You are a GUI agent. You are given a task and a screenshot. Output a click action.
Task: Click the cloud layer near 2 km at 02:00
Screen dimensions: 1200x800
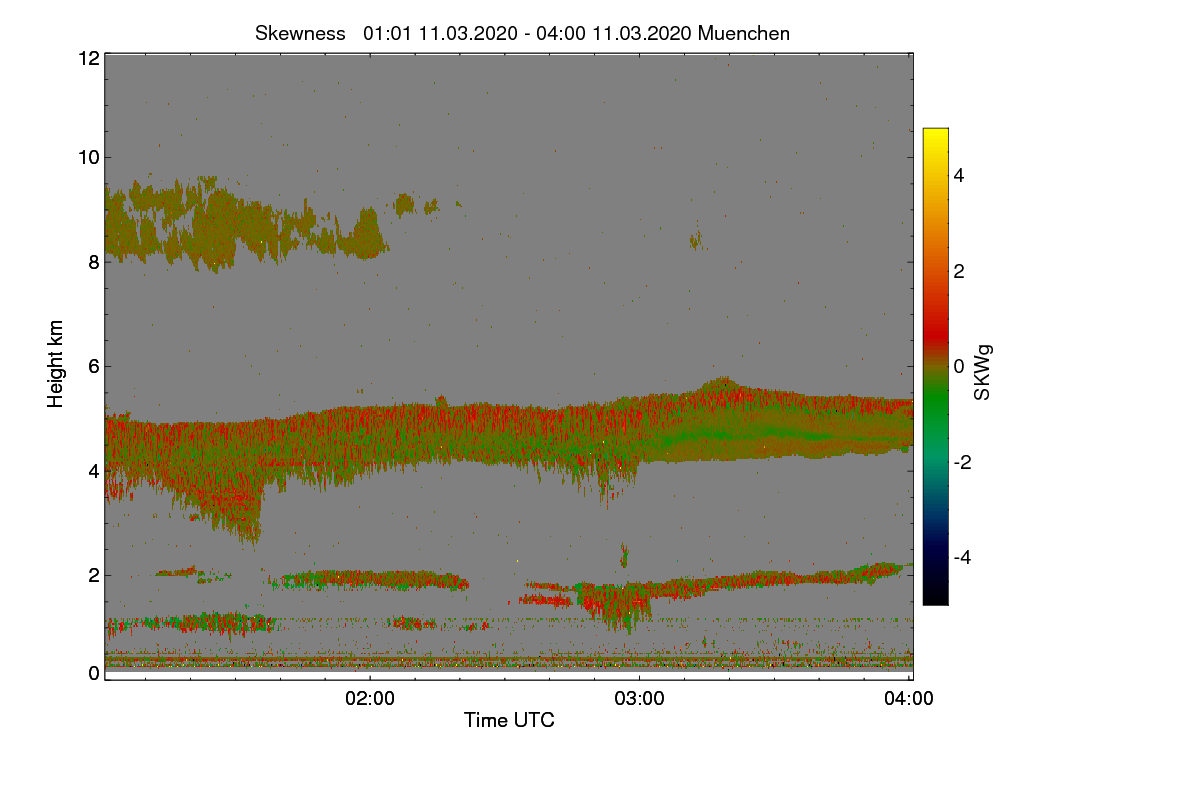click(x=370, y=579)
